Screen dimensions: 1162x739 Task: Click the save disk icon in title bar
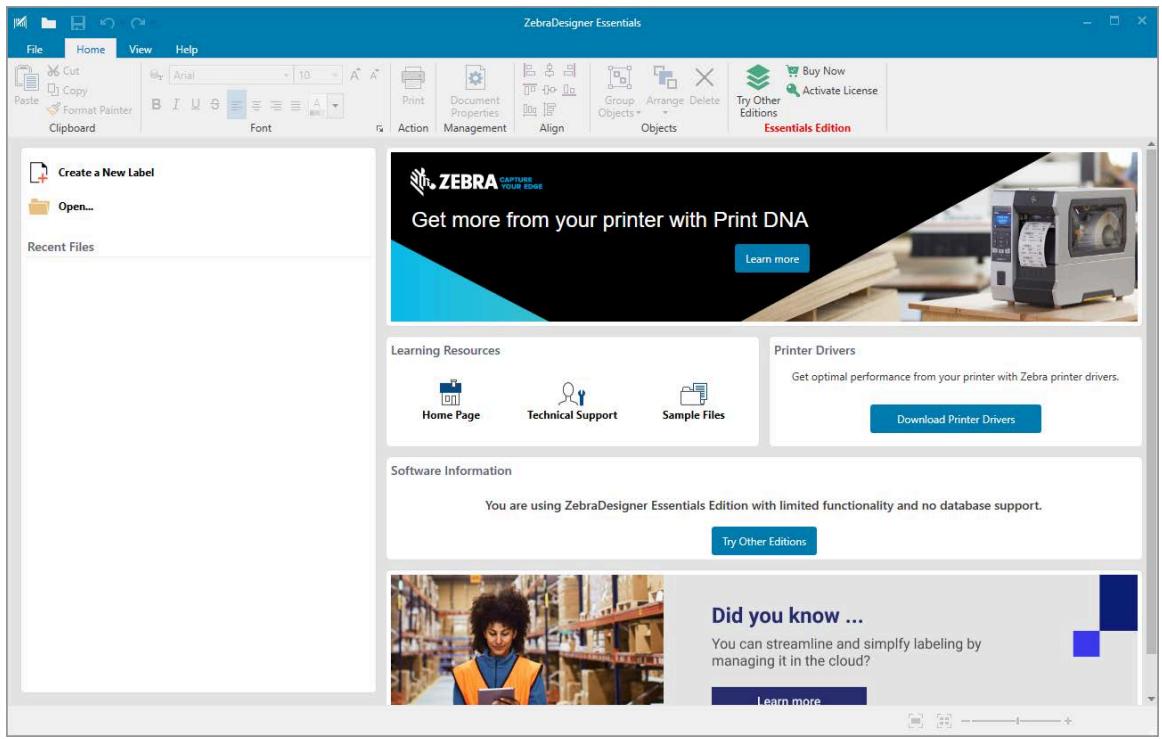point(78,23)
